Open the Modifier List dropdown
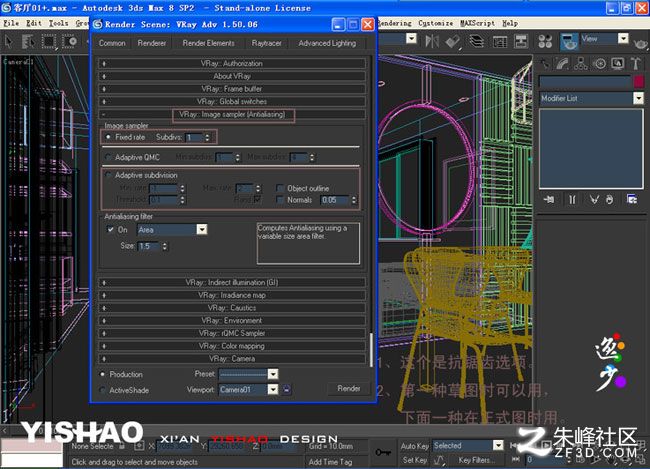 tap(638, 98)
